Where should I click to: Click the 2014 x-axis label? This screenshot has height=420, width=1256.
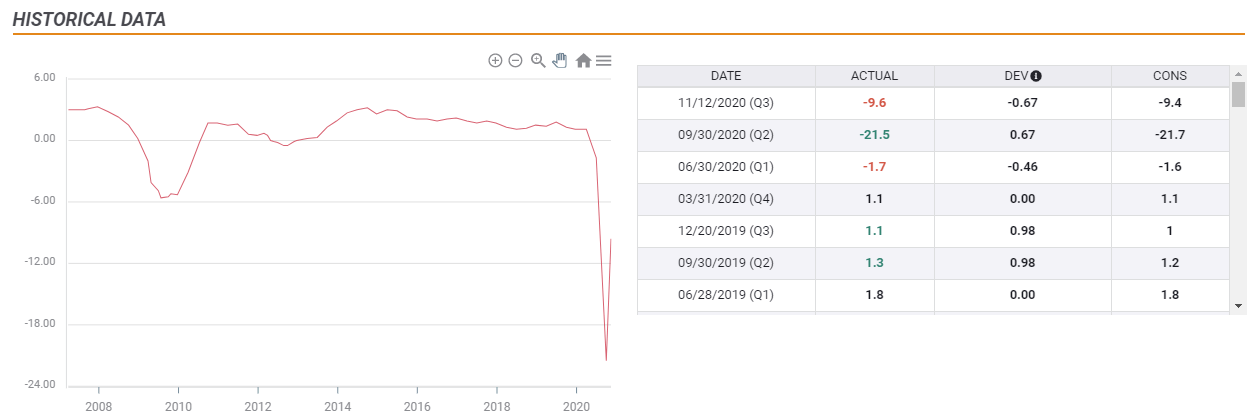(x=338, y=408)
